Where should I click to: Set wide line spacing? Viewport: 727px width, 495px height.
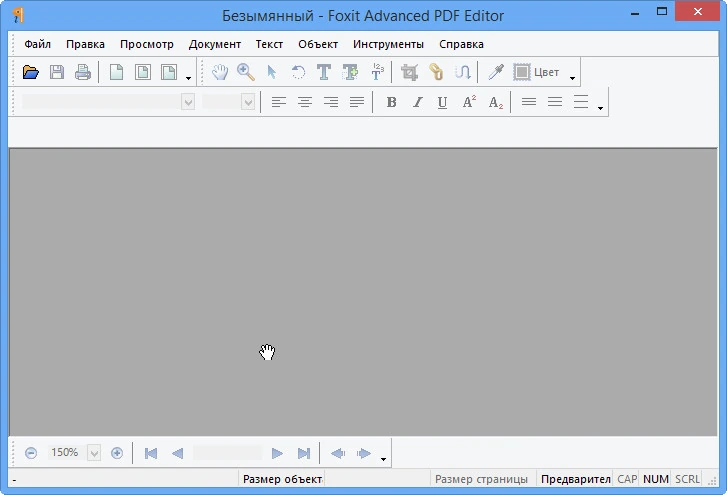(x=580, y=102)
